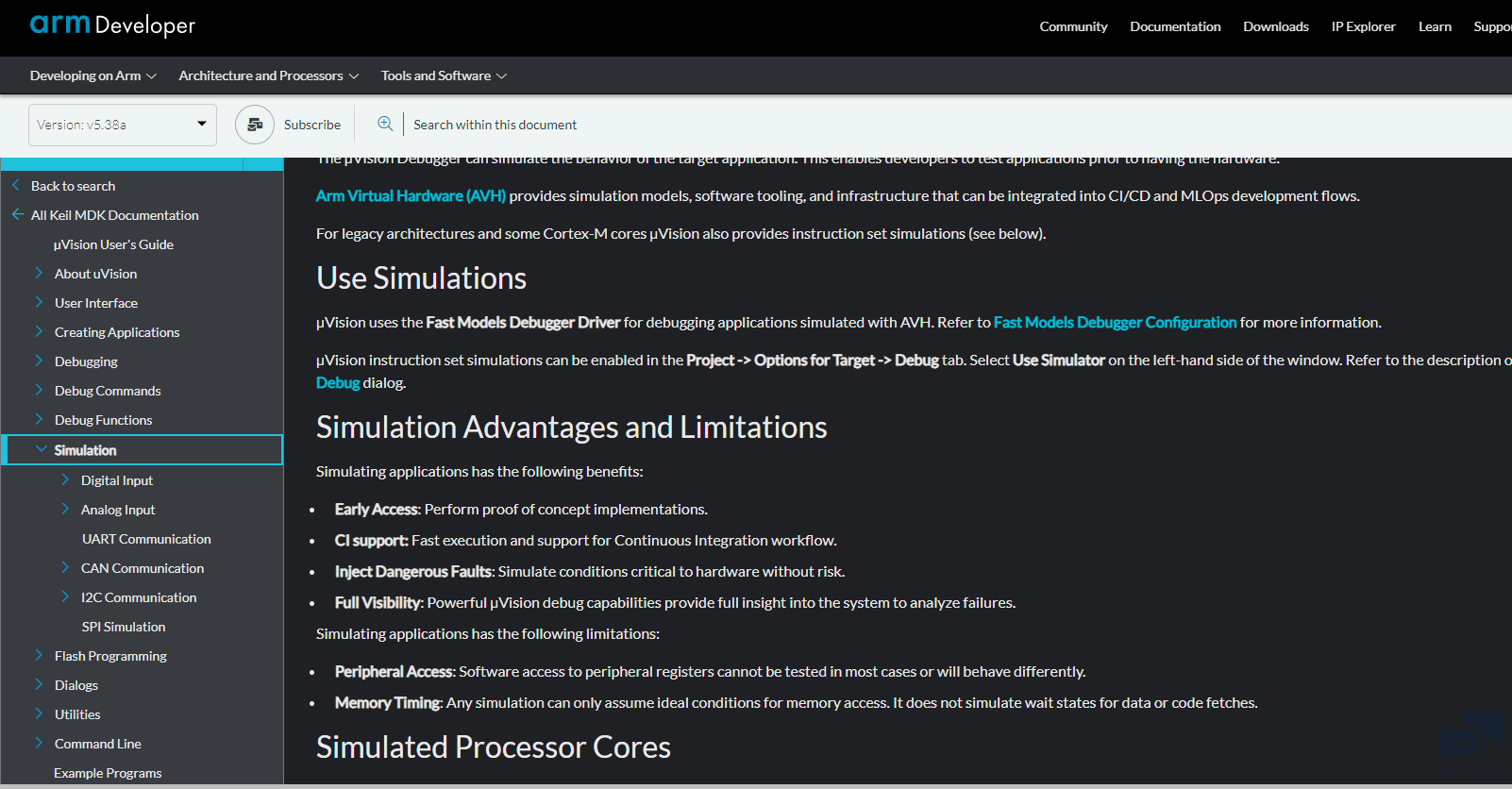Select Analog Input tree item label
The height and width of the screenshot is (789, 1512).
tap(118, 510)
